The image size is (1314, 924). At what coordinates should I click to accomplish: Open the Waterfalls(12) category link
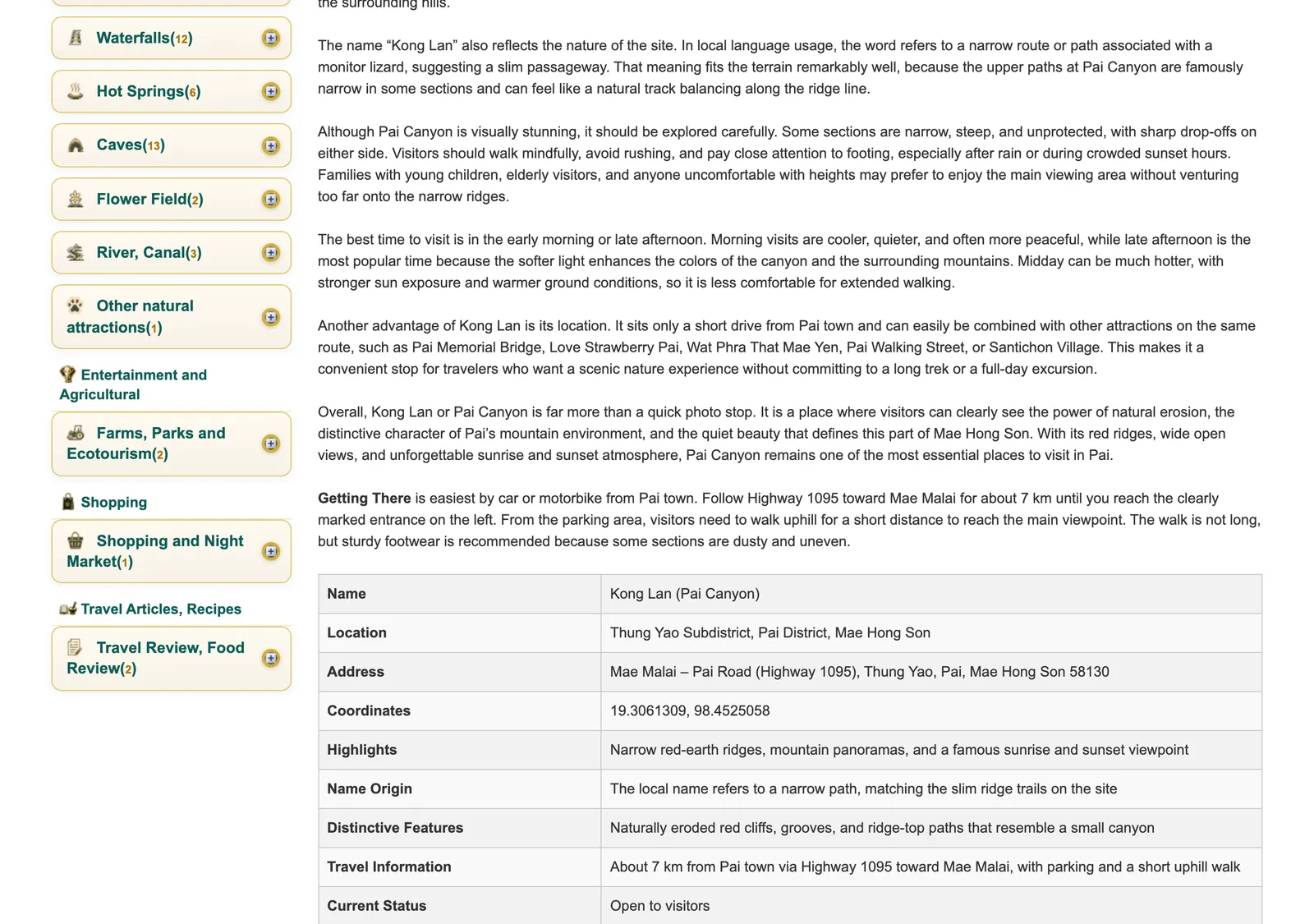[x=145, y=38]
